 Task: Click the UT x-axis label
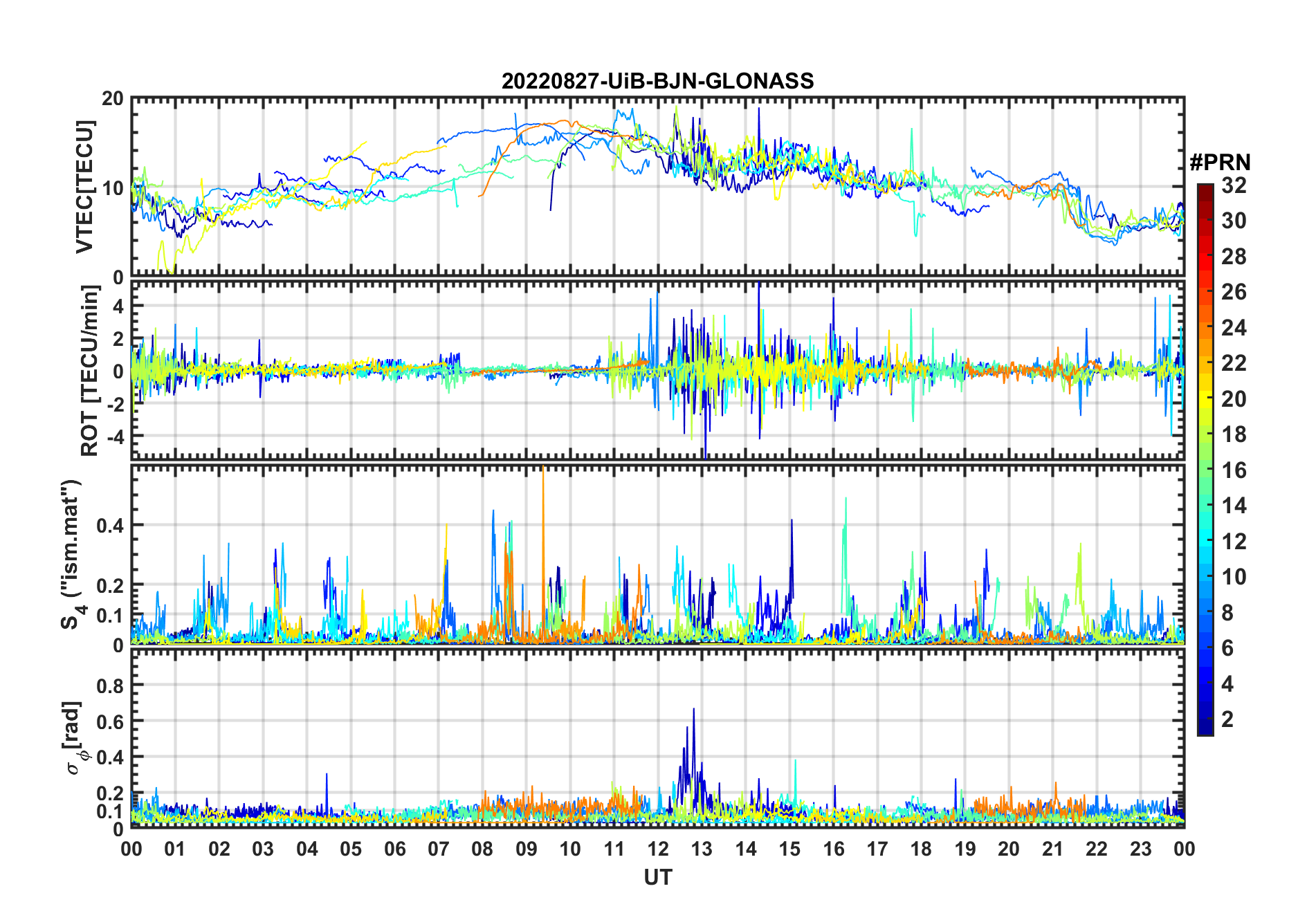pos(657,878)
